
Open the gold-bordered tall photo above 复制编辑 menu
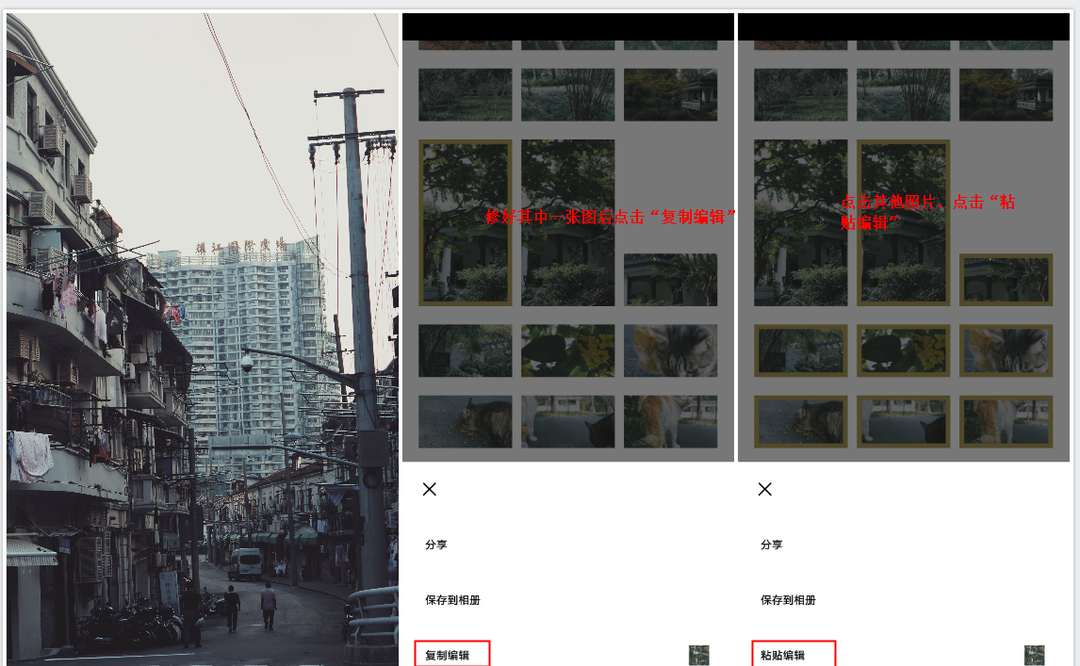point(465,222)
